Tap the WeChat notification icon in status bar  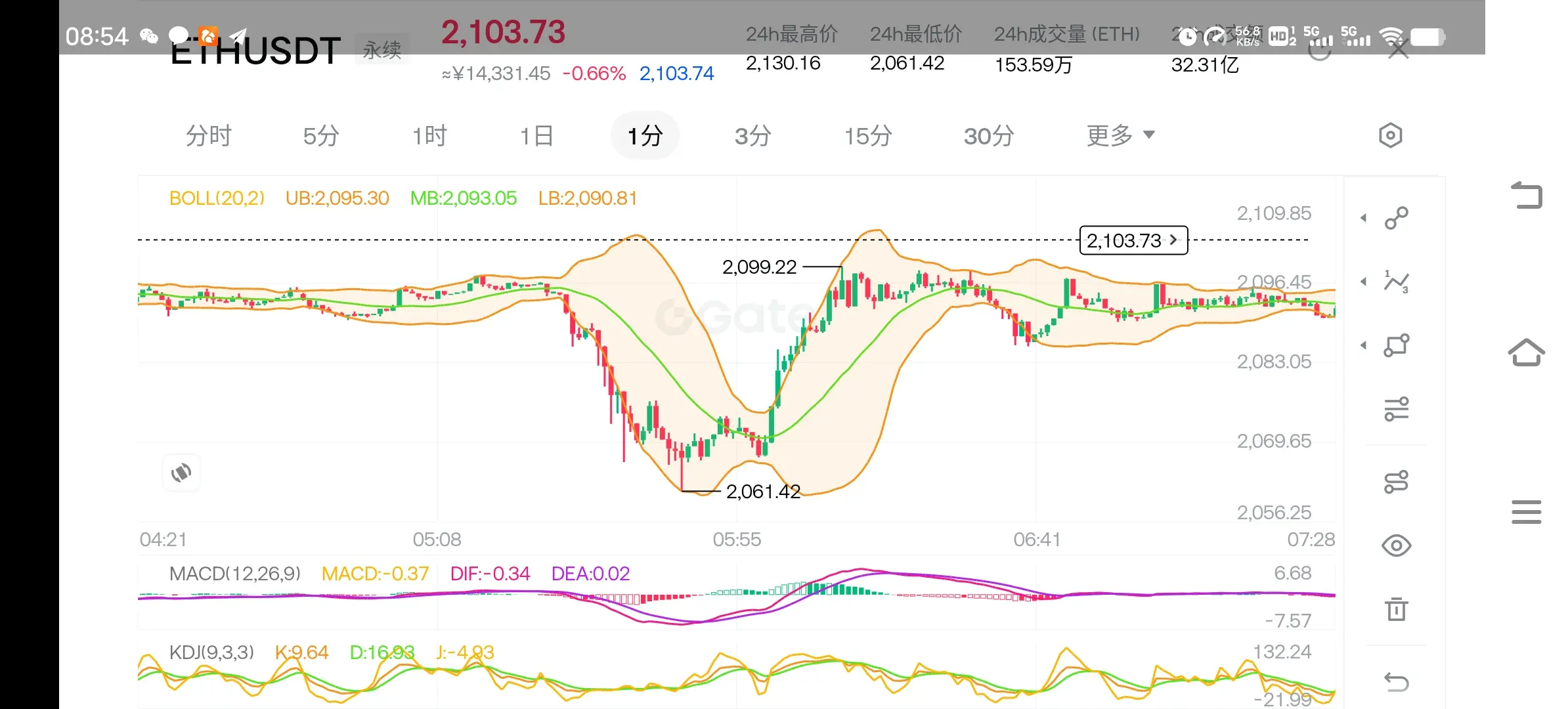tap(149, 36)
